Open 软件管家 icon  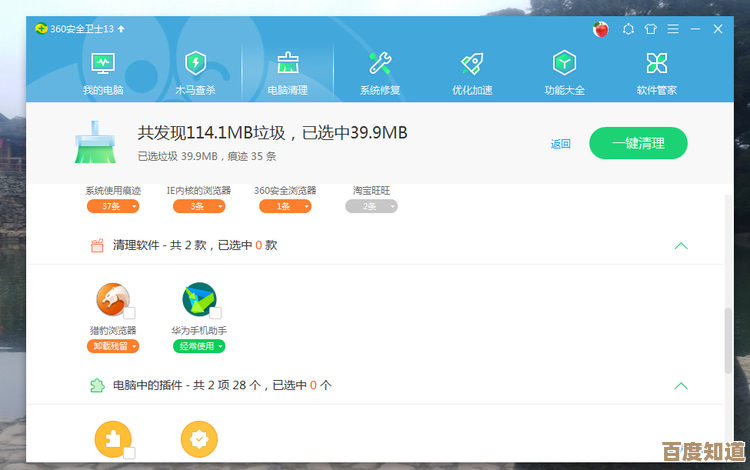tap(656, 64)
